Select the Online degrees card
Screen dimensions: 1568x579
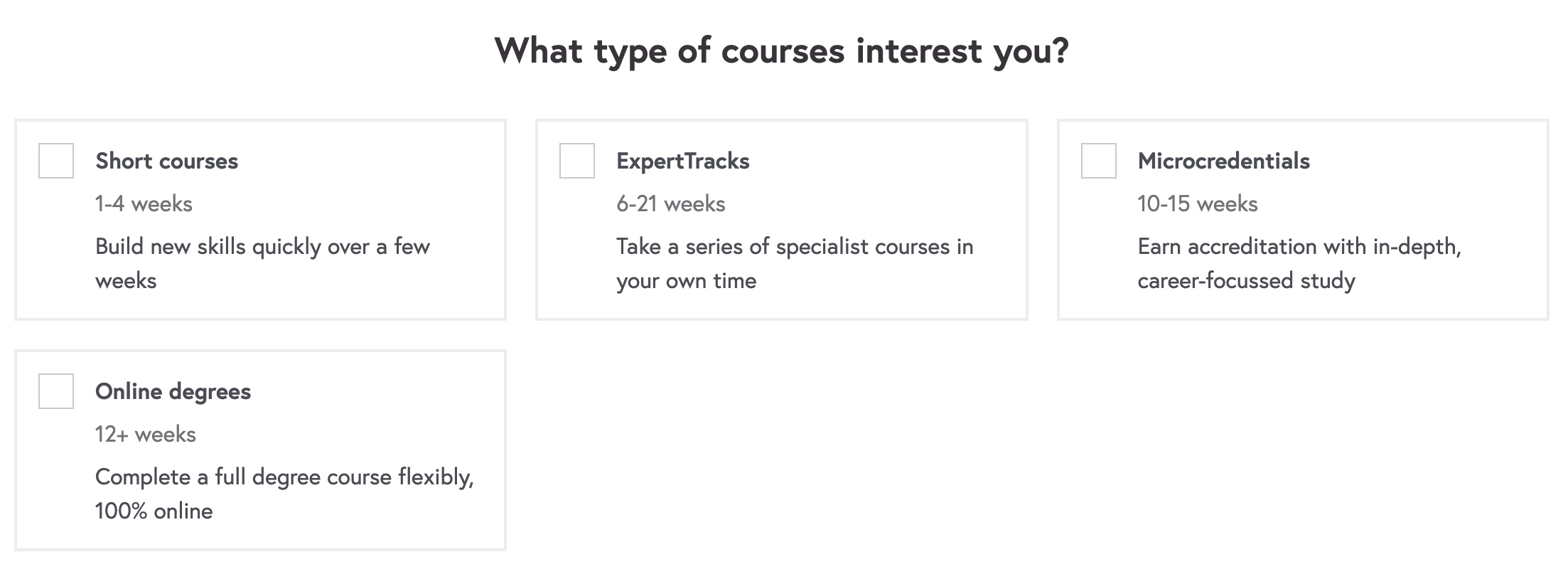(x=260, y=448)
